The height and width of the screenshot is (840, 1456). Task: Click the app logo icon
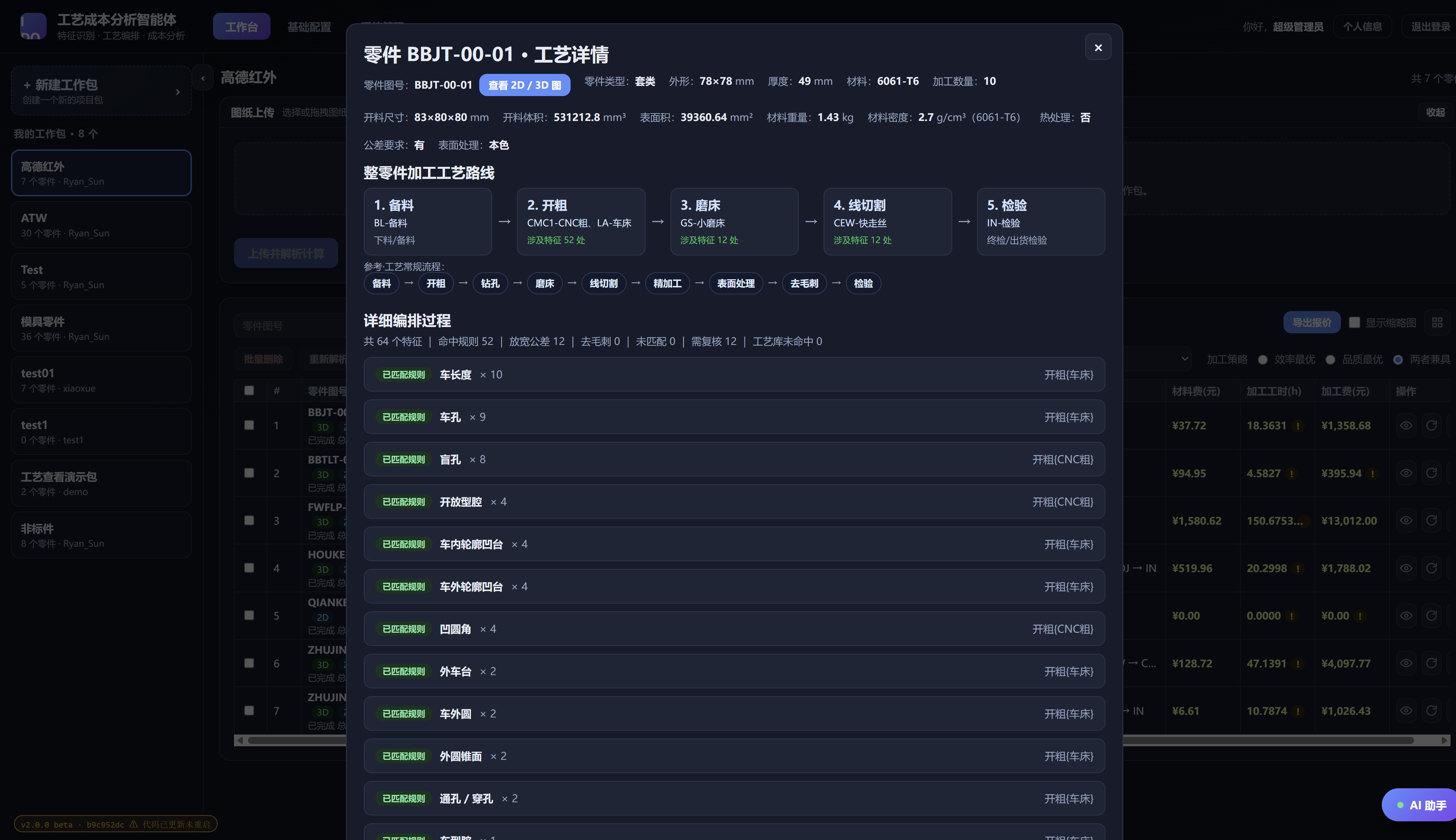click(x=33, y=26)
